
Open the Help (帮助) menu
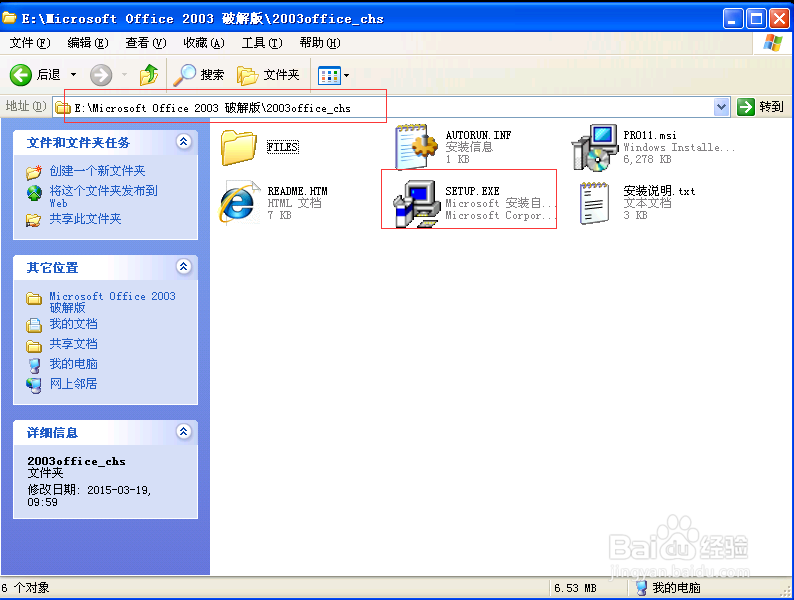click(320, 43)
